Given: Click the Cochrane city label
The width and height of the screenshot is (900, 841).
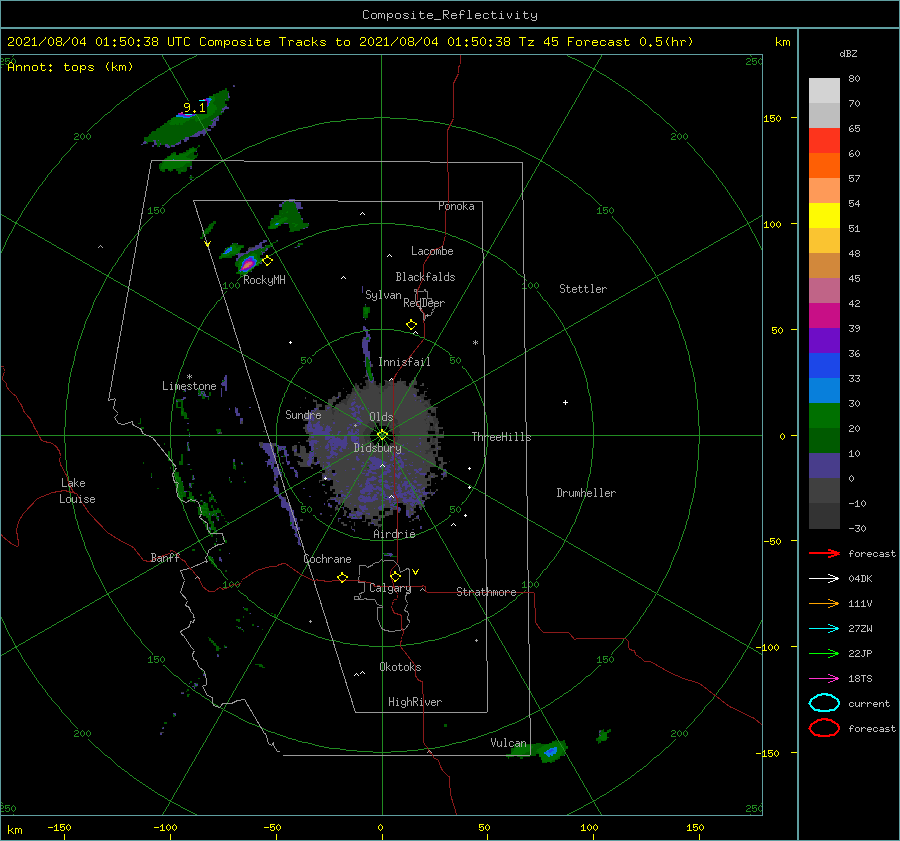Looking at the screenshot, I should [327, 559].
